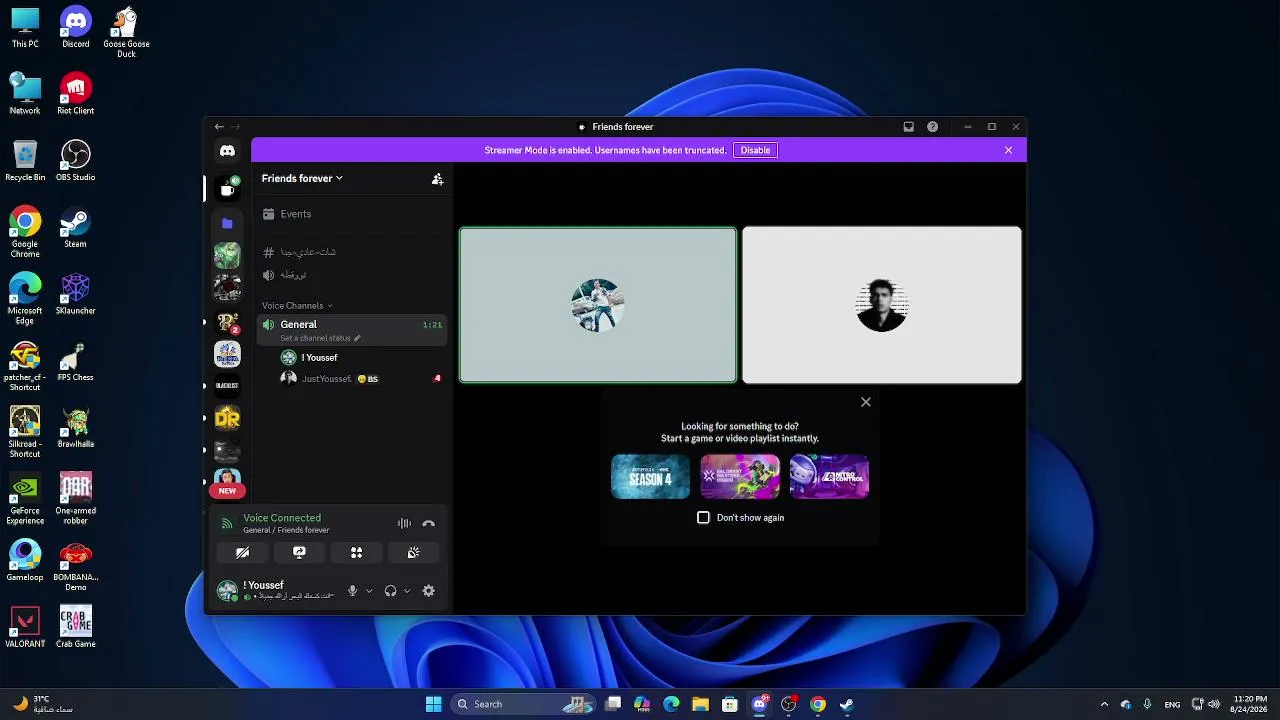The image size is (1280, 720).
Task: Select the BLACKLIST server icon
Action: pyautogui.click(x=227, y=386)
